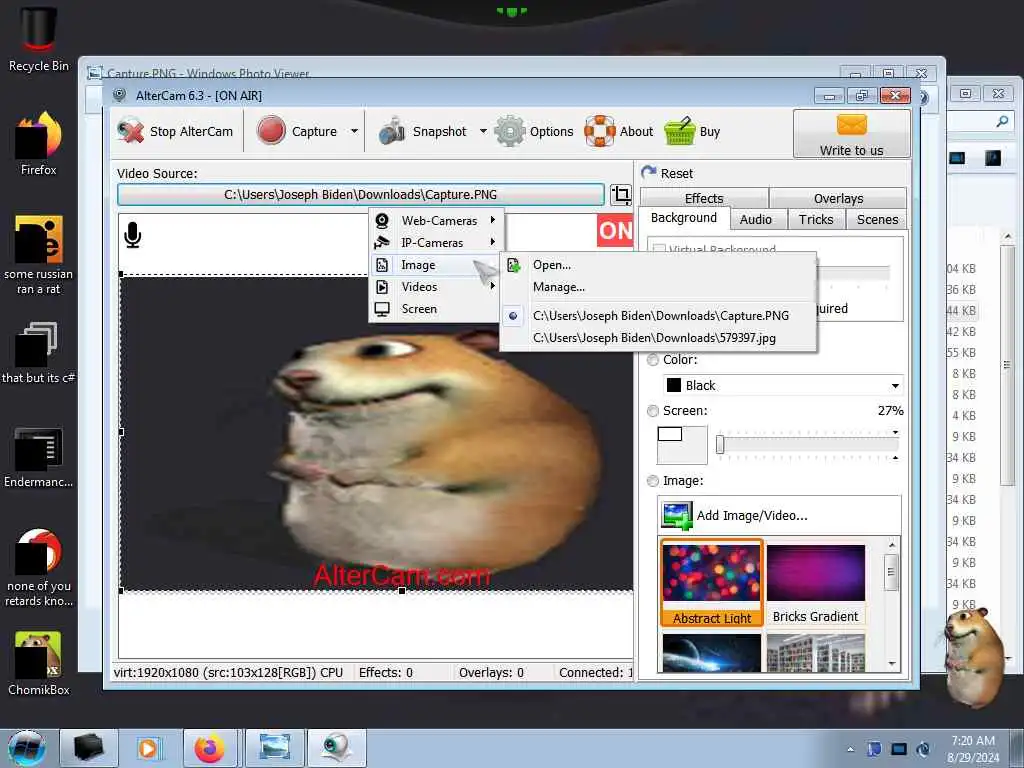Switch to the Overlays tab
Screen dimensions: 1024x768
[839, 198]
